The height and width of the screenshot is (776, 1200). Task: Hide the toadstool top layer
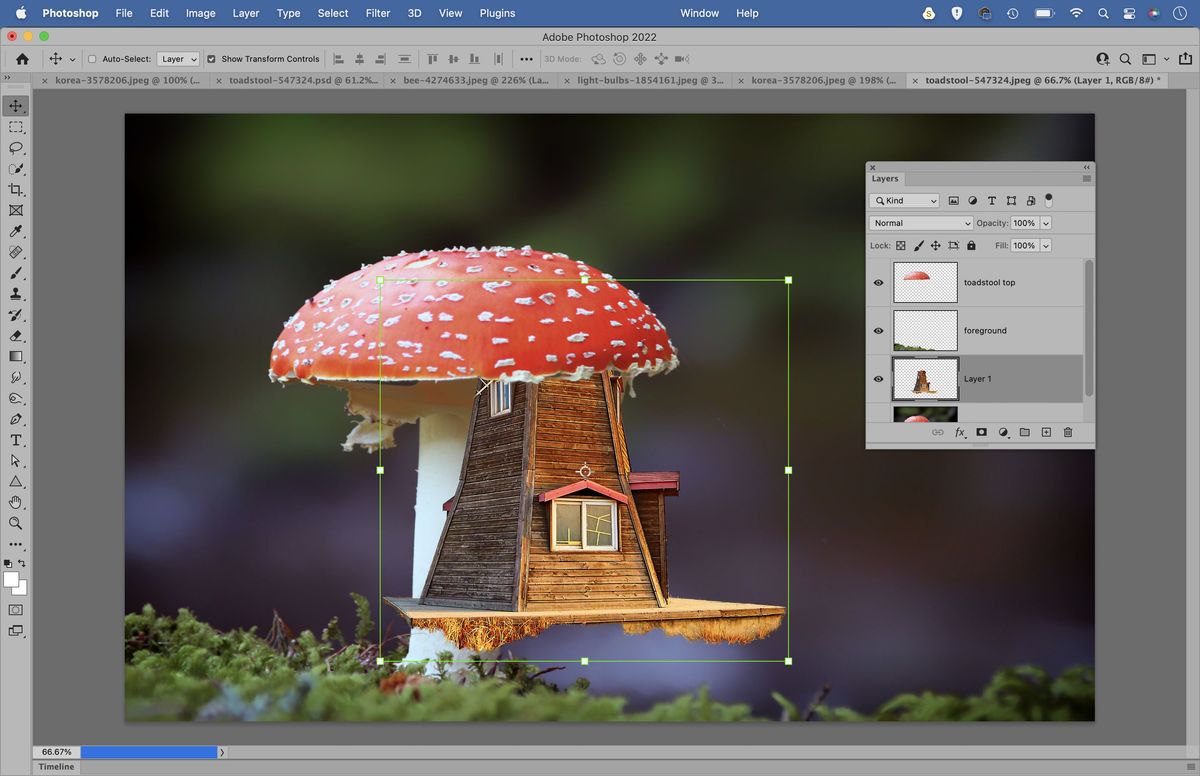coord(878,282)
